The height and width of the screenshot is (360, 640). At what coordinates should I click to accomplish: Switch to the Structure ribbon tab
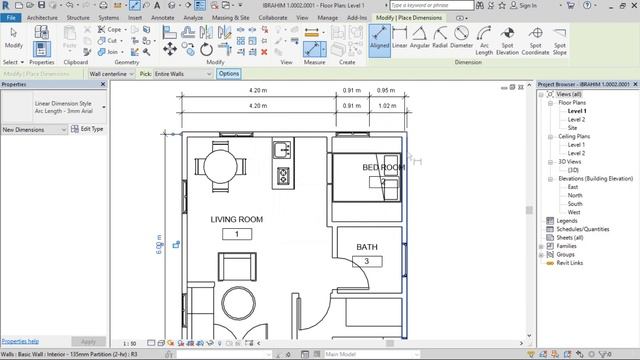pos(78,18)
